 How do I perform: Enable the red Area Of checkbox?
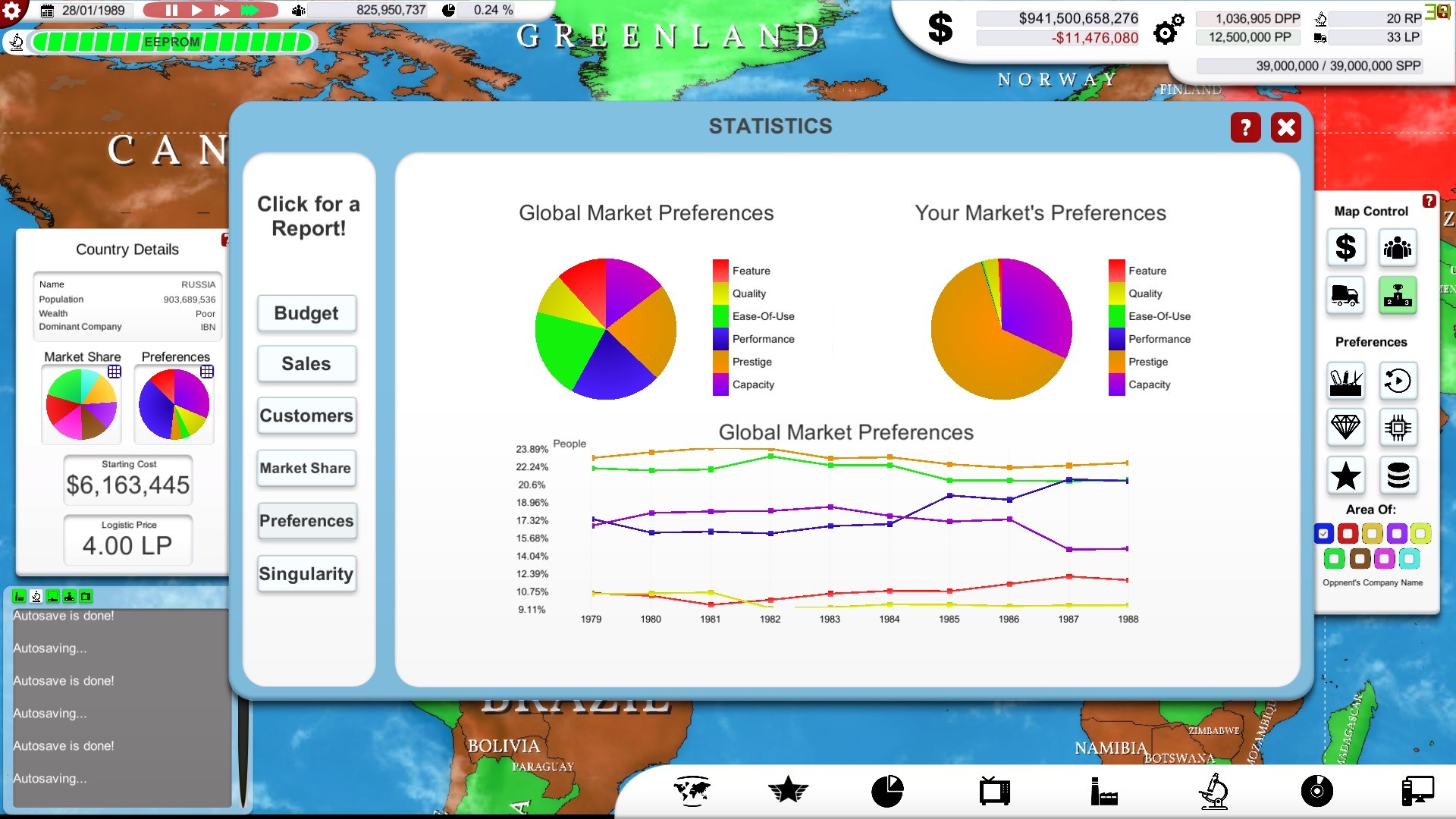click(1348, 534)
